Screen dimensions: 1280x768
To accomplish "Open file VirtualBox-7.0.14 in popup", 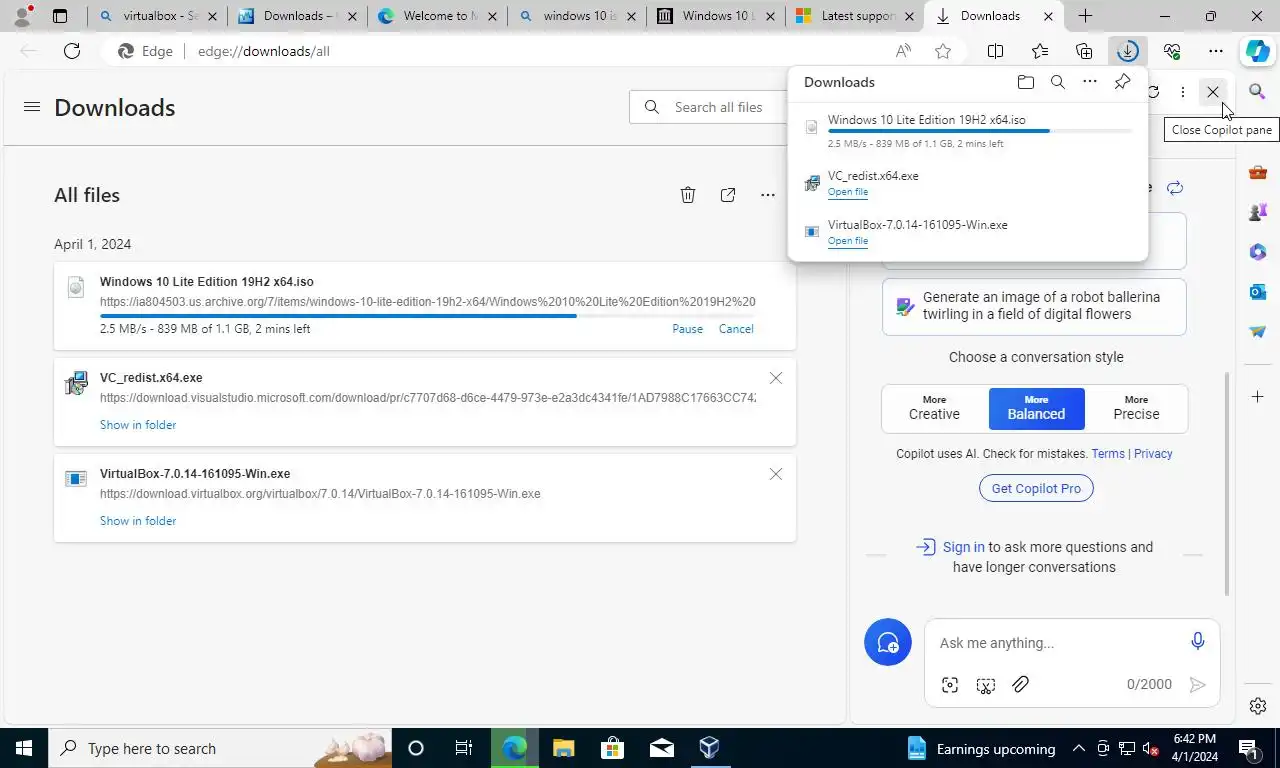I will pos(848,241).
